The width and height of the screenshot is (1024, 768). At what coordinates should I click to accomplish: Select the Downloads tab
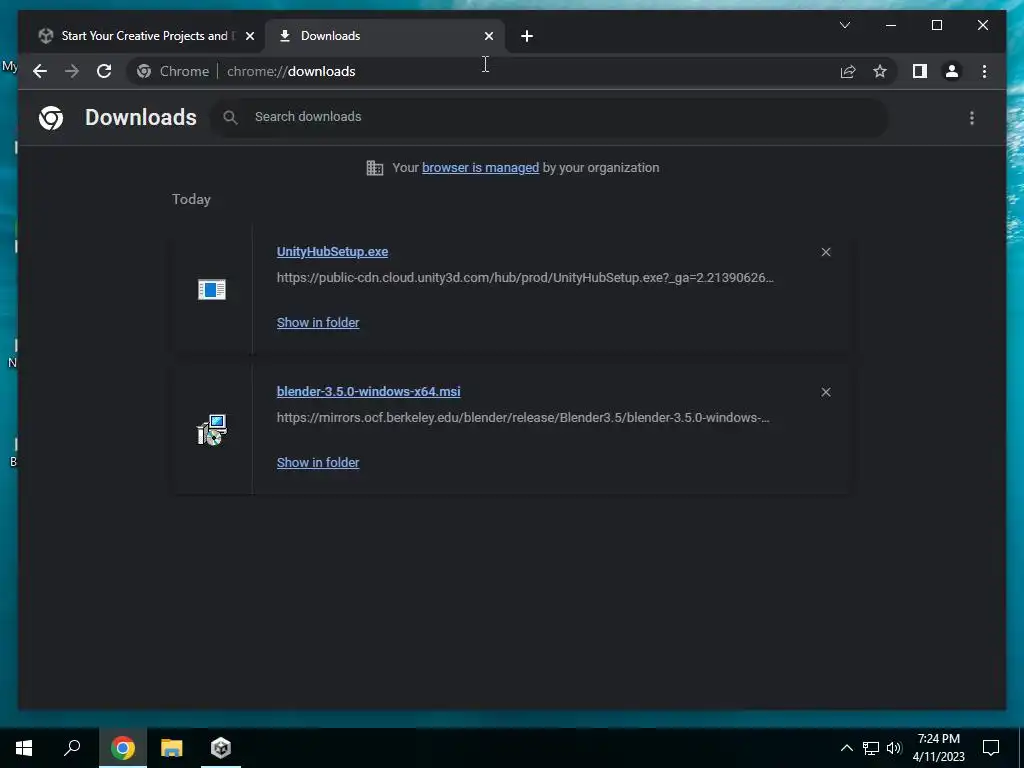[x=385, y=36]
